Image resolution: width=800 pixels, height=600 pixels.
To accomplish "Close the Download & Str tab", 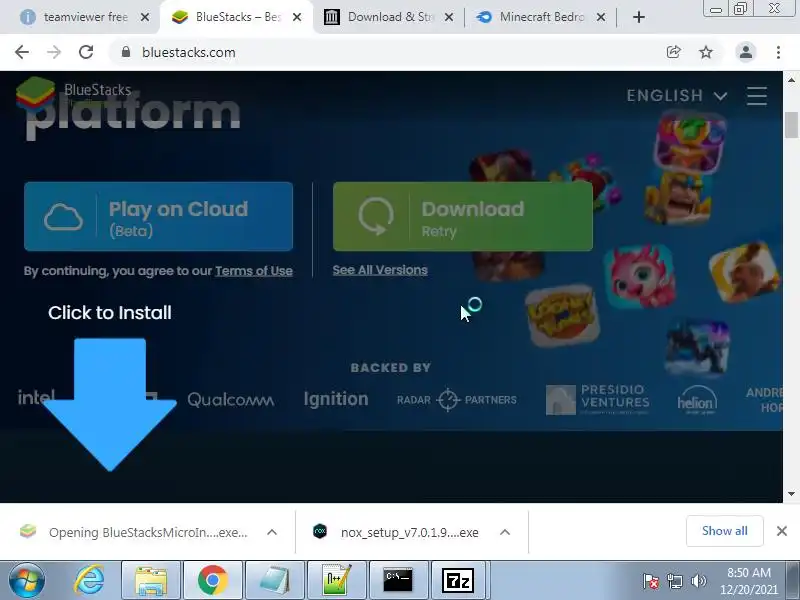I will 449,17.
